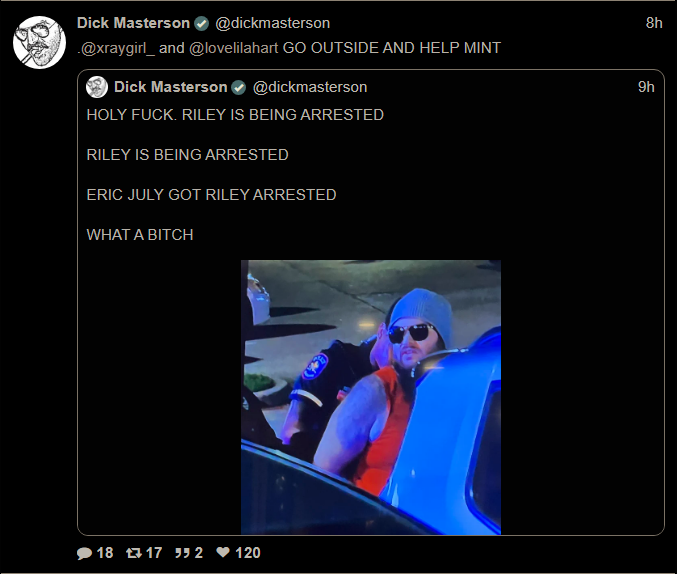
Task: Click the like count 120
Action: 248,553
